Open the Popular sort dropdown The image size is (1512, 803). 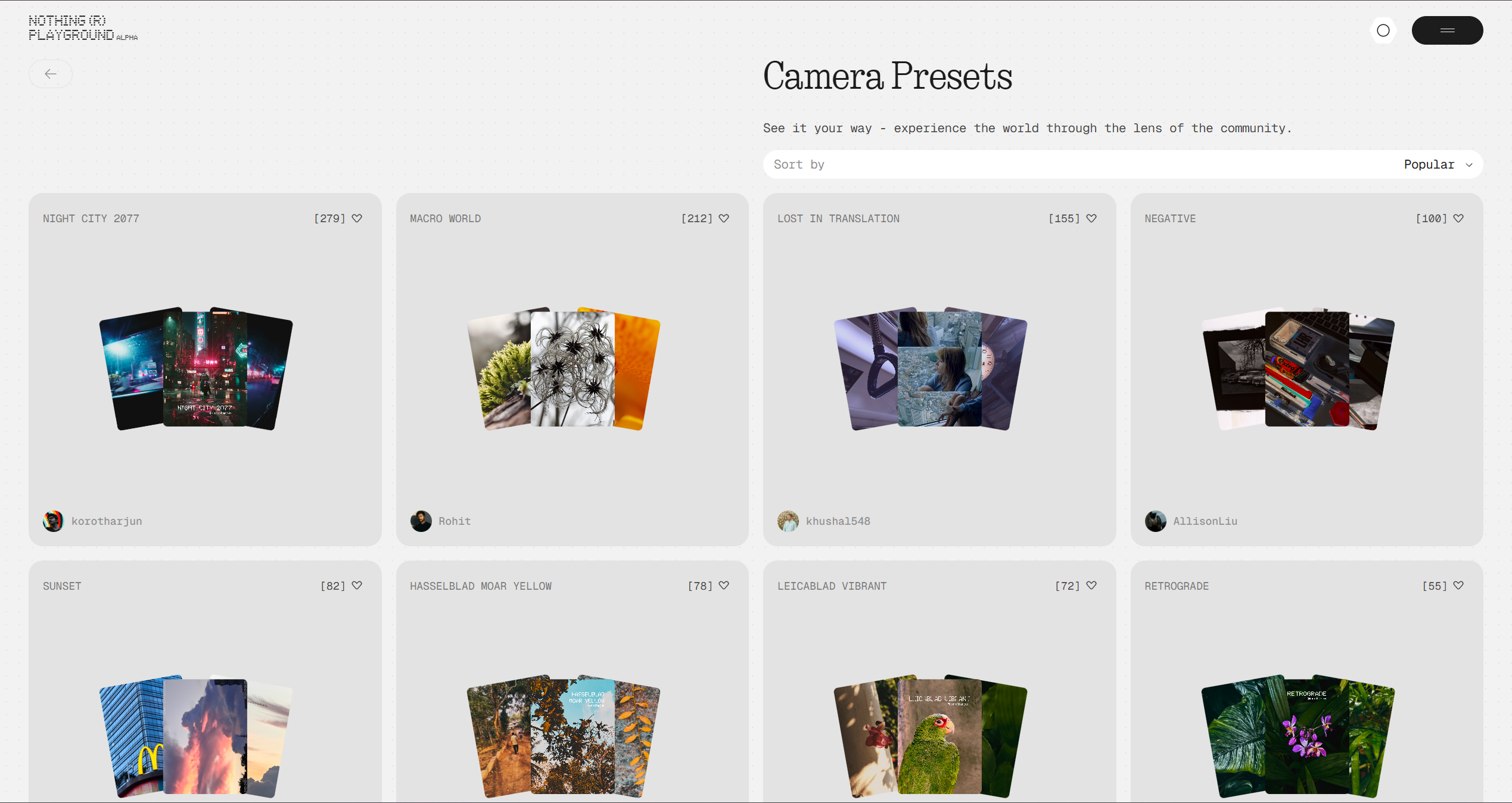[x=1429, y=164]
